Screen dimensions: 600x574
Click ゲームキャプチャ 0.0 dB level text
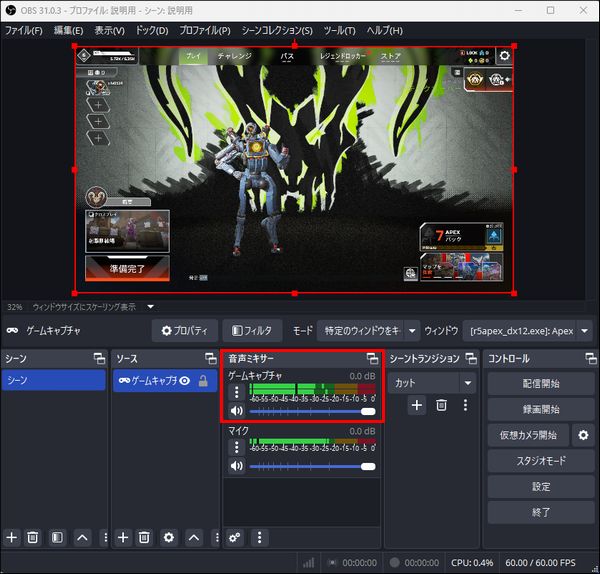[x=362, y=376]
